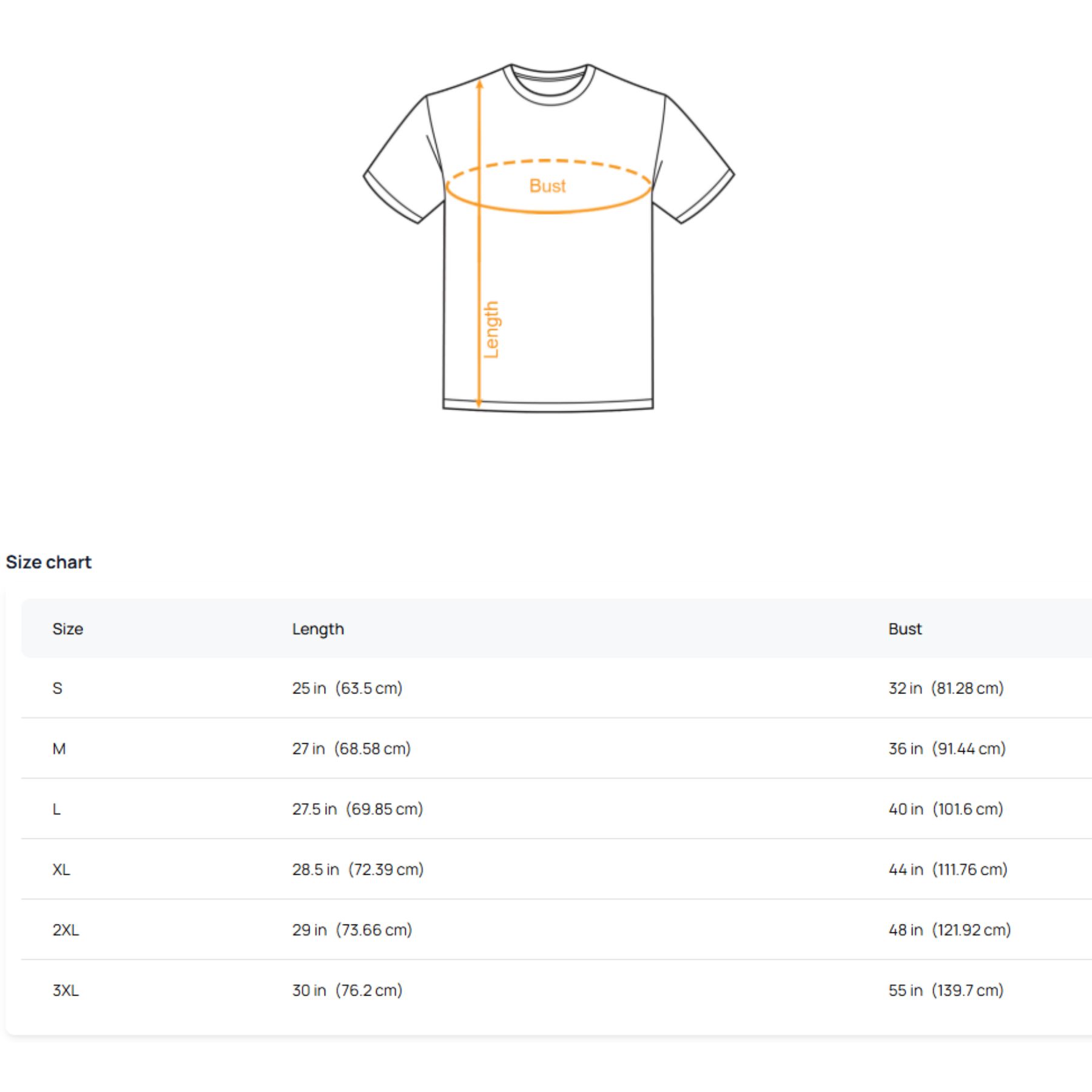Click the t-shirt collar illustration
This screenshot has height=1092, width=1092.
[x=550, y=84]
